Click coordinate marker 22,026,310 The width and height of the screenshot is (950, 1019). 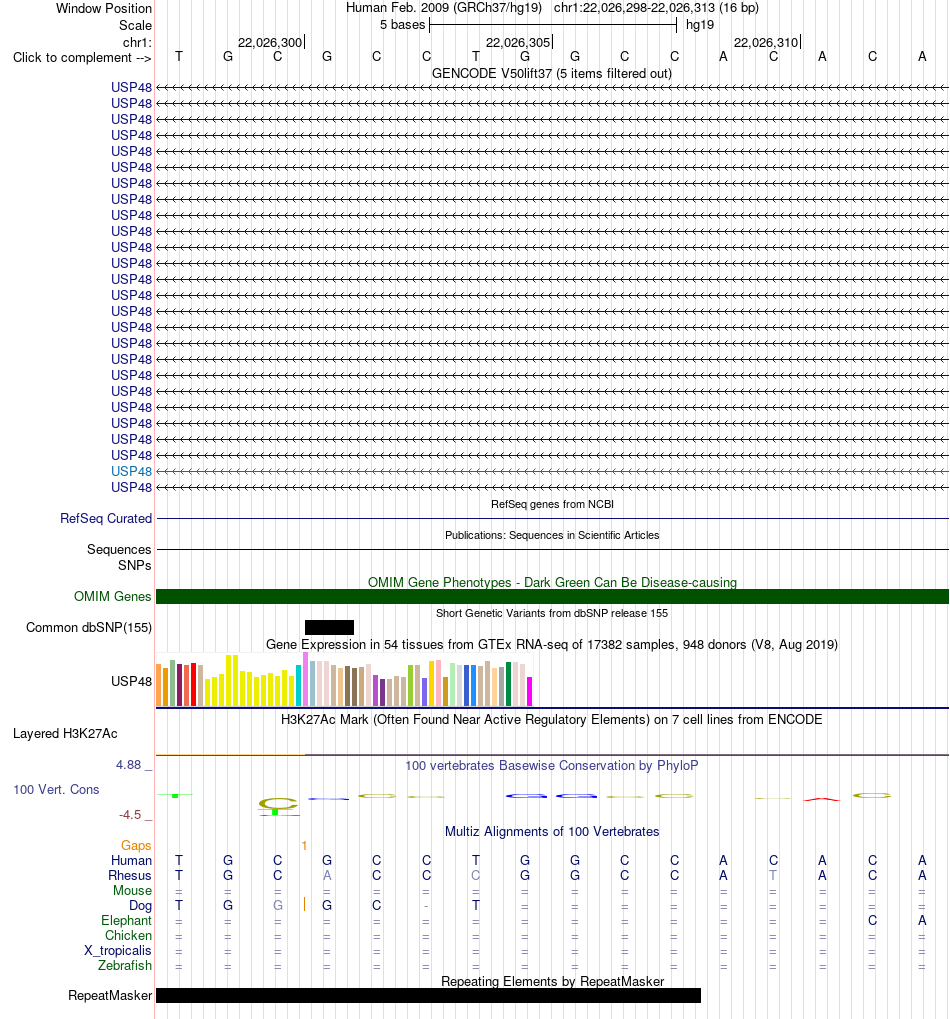[766, 43]
